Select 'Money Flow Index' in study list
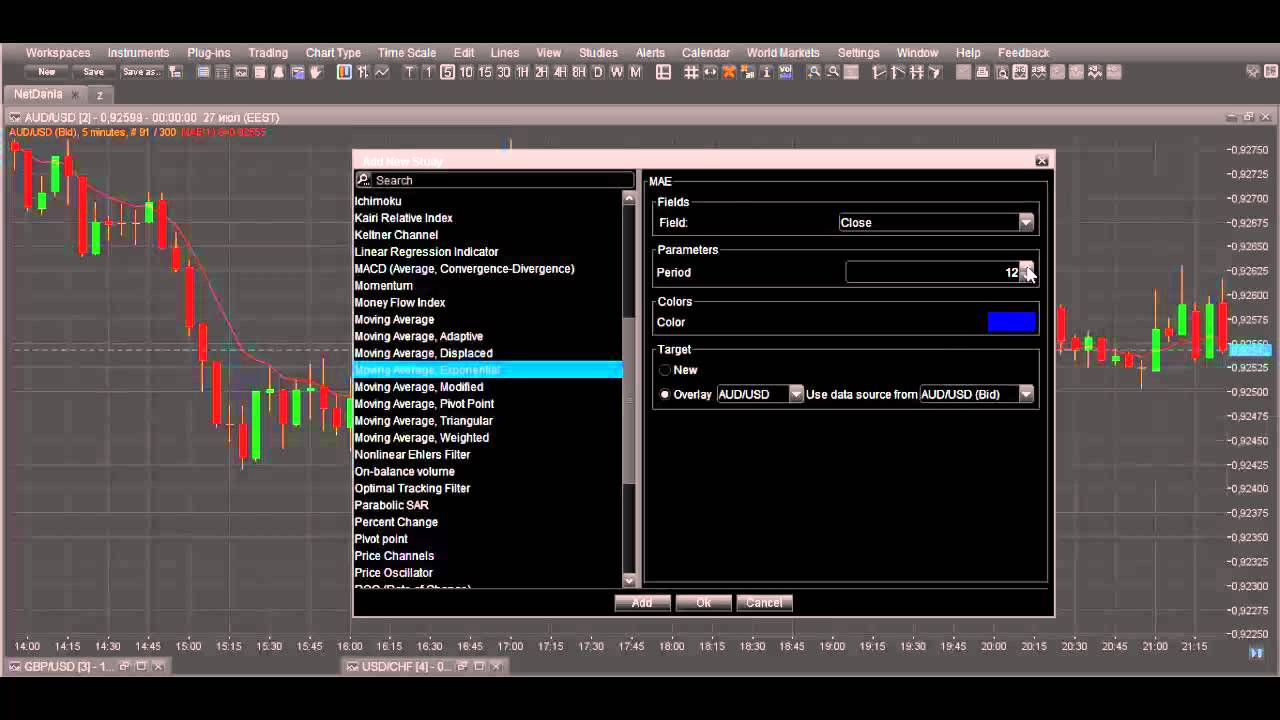This screenshot has height=720, width=1280. [400, 303]
